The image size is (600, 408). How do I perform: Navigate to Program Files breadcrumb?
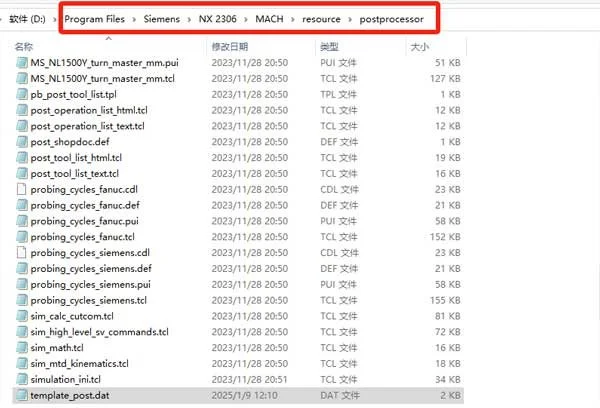click(x=95, y=19)
